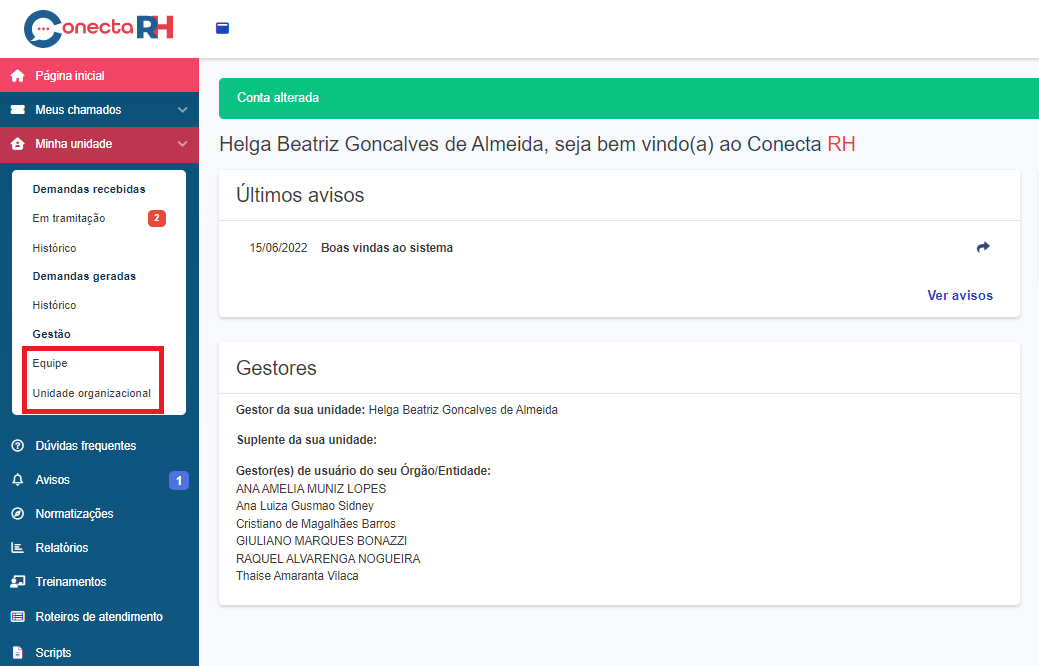Open Em tramitação under Demandas recebidas

tap(69, 218)
